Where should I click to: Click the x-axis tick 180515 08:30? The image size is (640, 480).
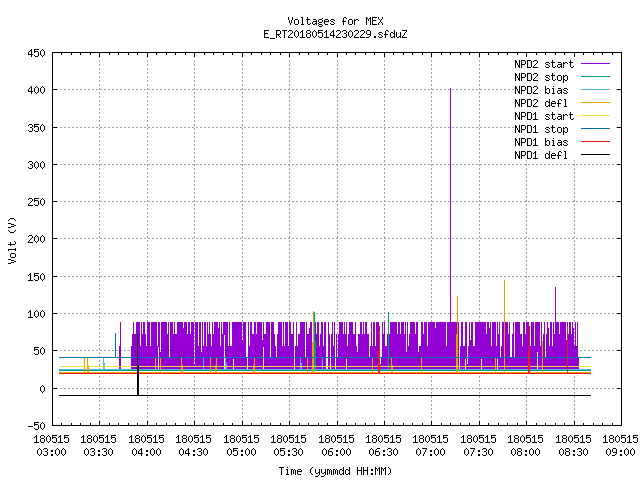(x=573, y=446)
